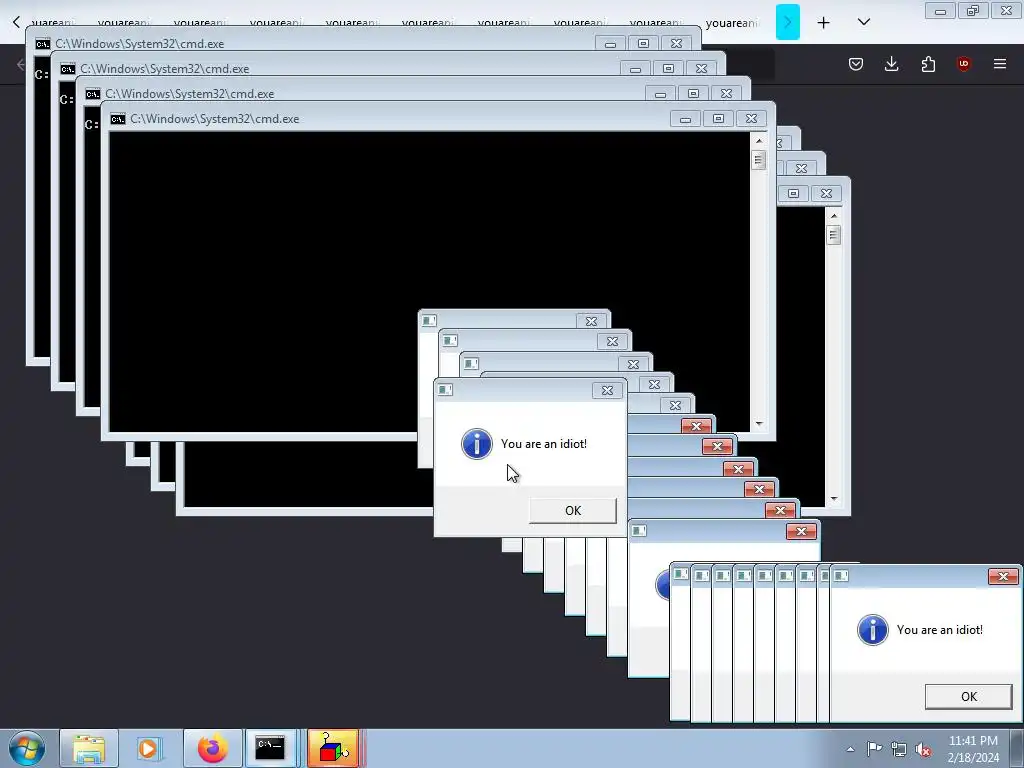Close the front cmd.exe window

(751, 119)
